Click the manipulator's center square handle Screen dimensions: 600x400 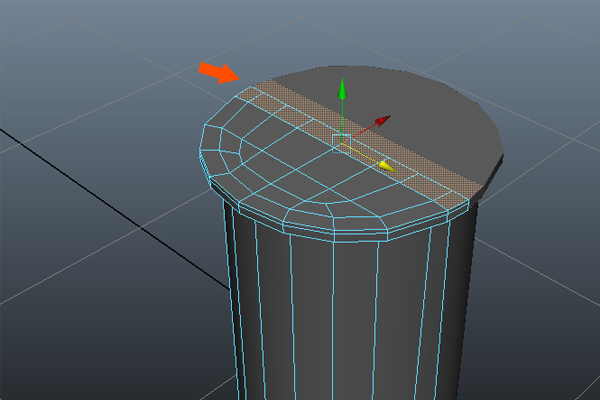click(341, 140)
